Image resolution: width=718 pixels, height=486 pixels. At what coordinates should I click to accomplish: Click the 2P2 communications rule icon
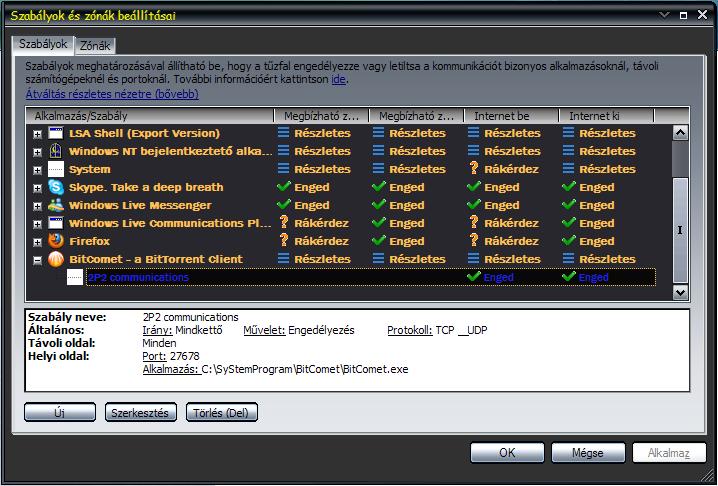click(x=75, y=277)
